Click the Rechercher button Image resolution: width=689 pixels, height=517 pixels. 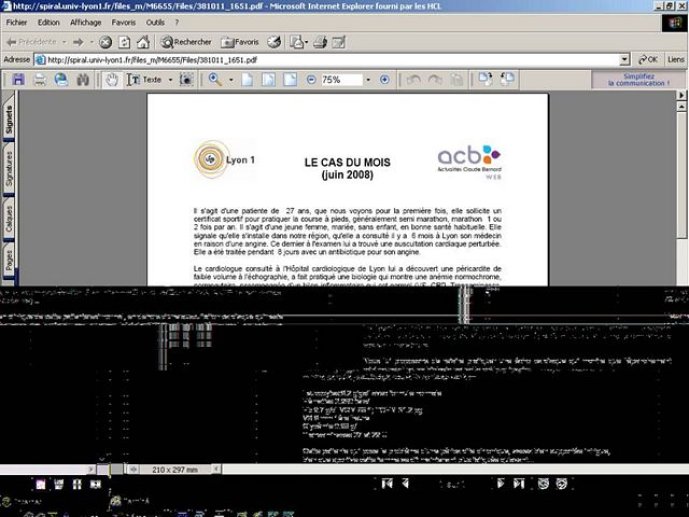[x=186, y=42]
